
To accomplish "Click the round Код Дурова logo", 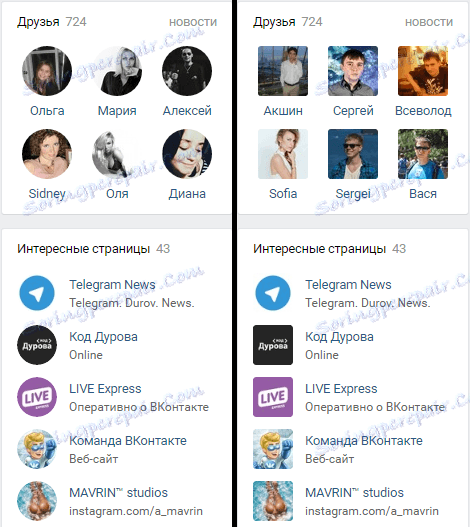I will pos(37,345).
